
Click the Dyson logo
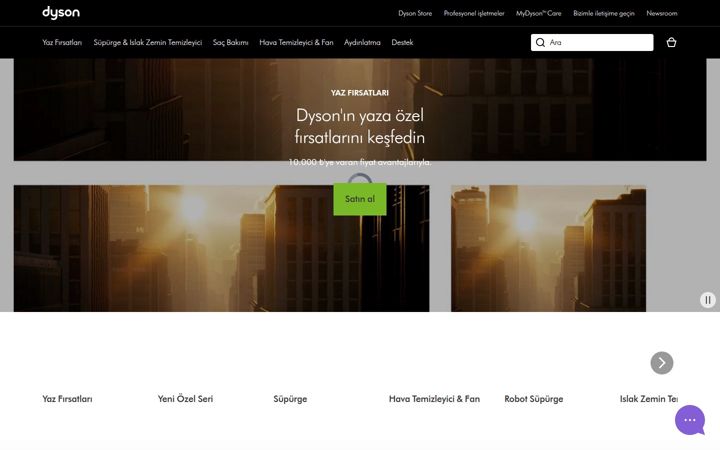tap(61, 13)
